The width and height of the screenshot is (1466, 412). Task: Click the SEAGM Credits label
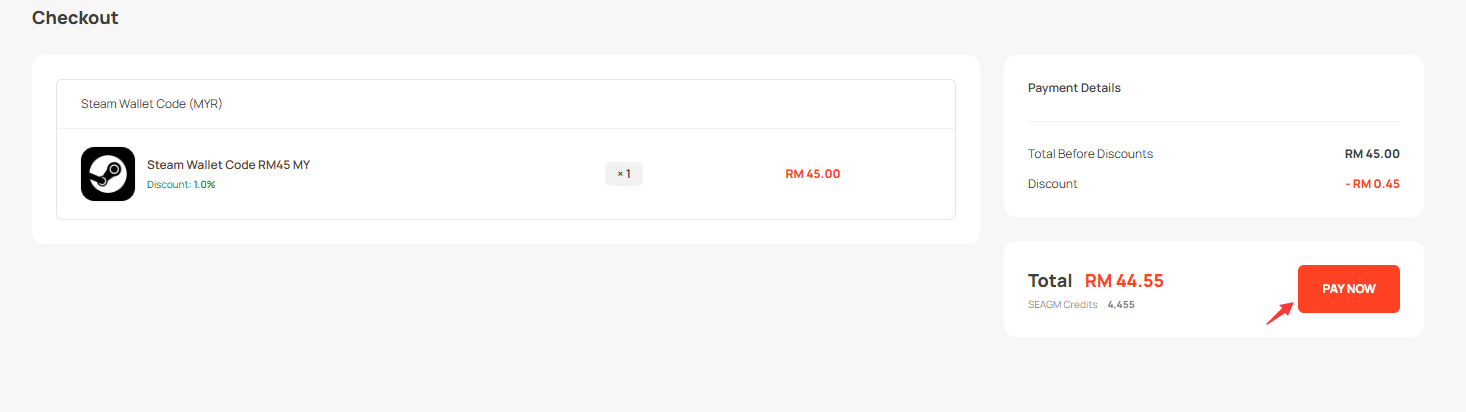point(1062,305)
